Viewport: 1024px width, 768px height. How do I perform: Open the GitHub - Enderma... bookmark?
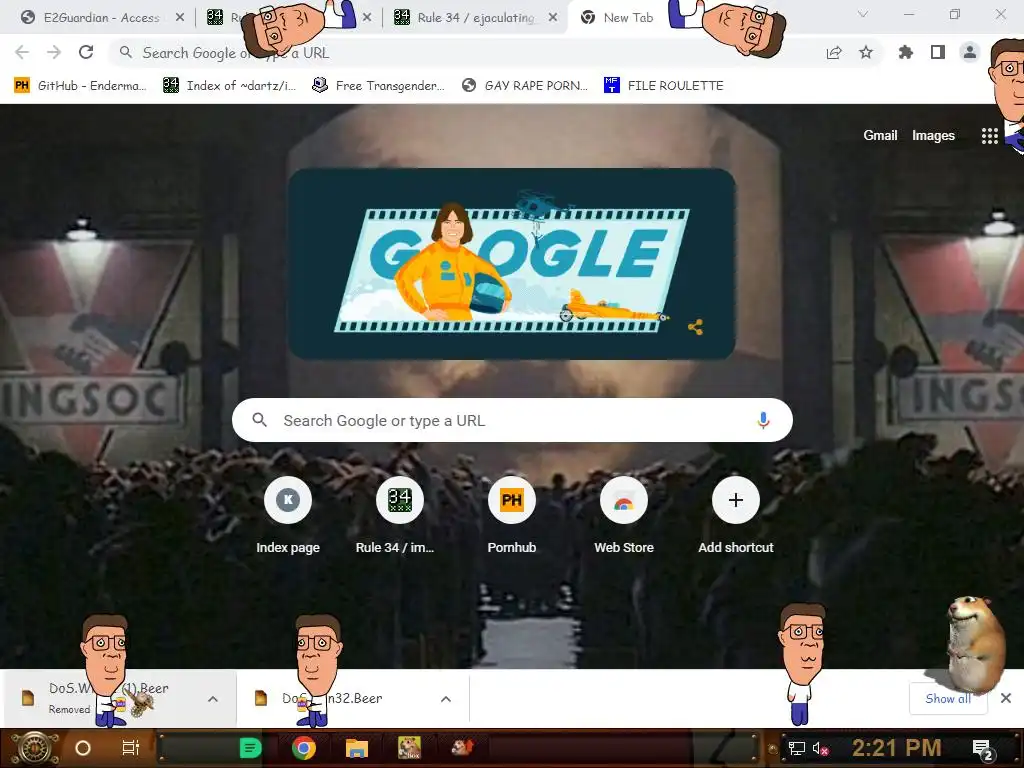coord(80,86)
